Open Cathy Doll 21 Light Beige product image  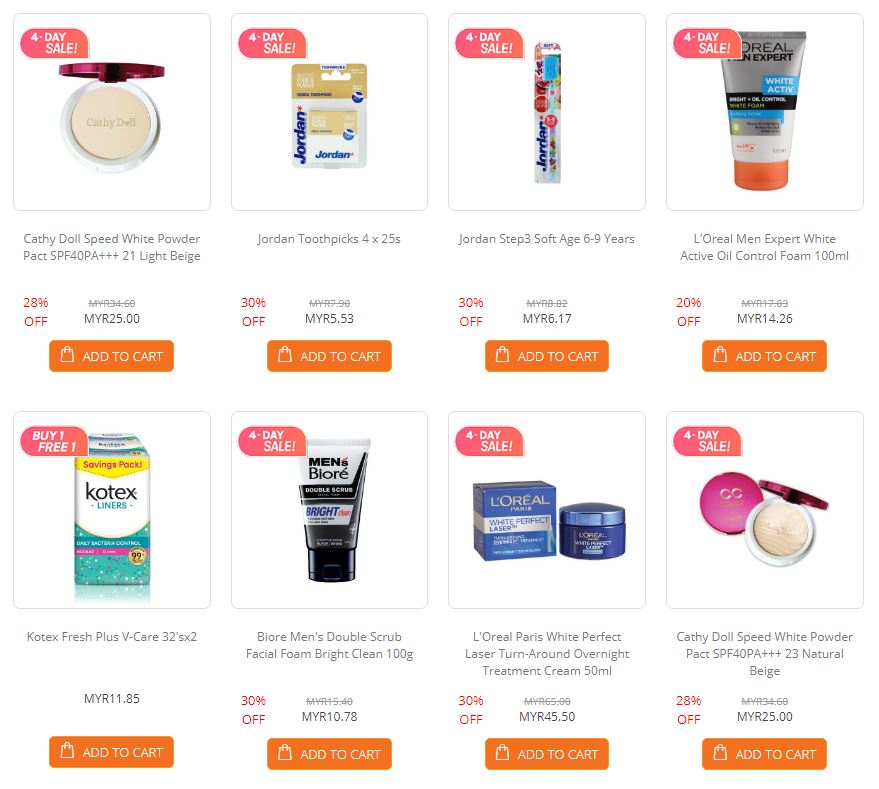point(112,112)
